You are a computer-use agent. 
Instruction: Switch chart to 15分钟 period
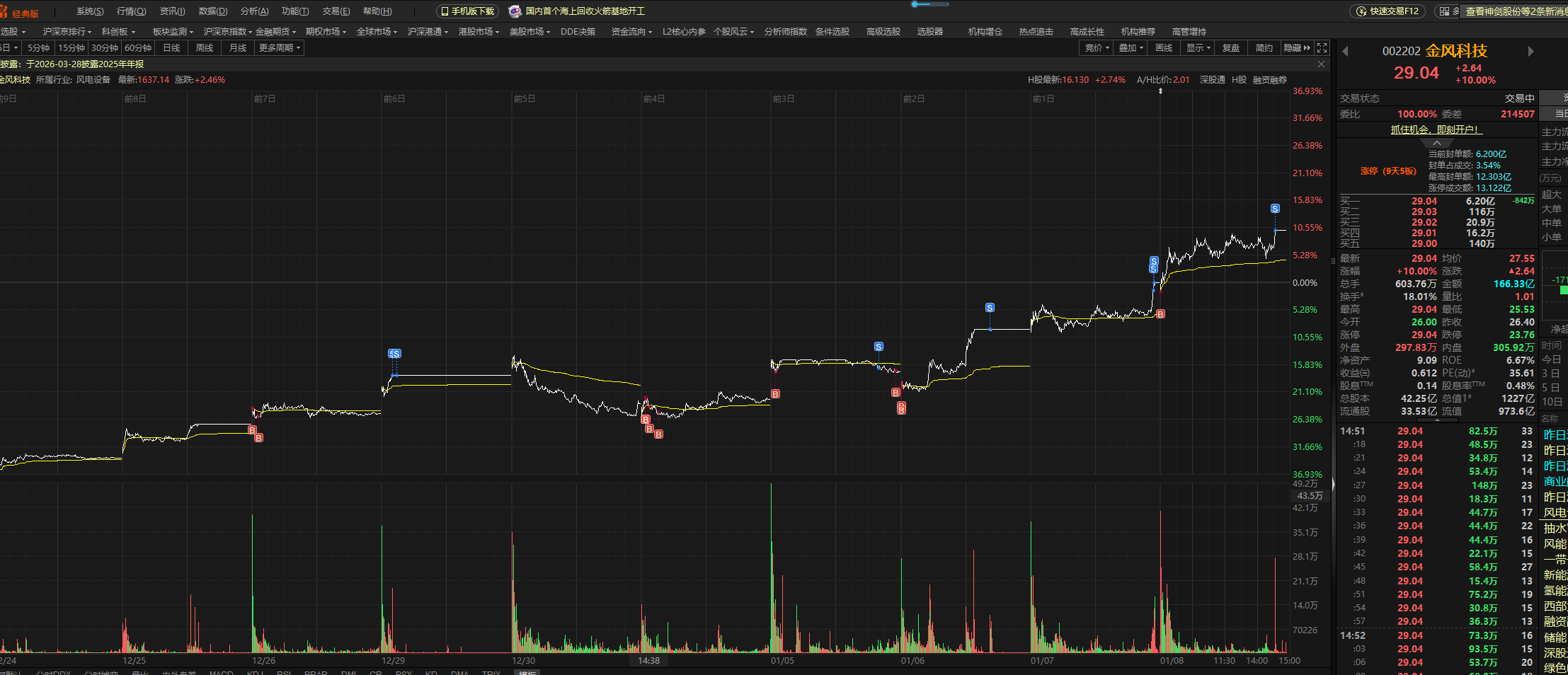tap(71, 48)
